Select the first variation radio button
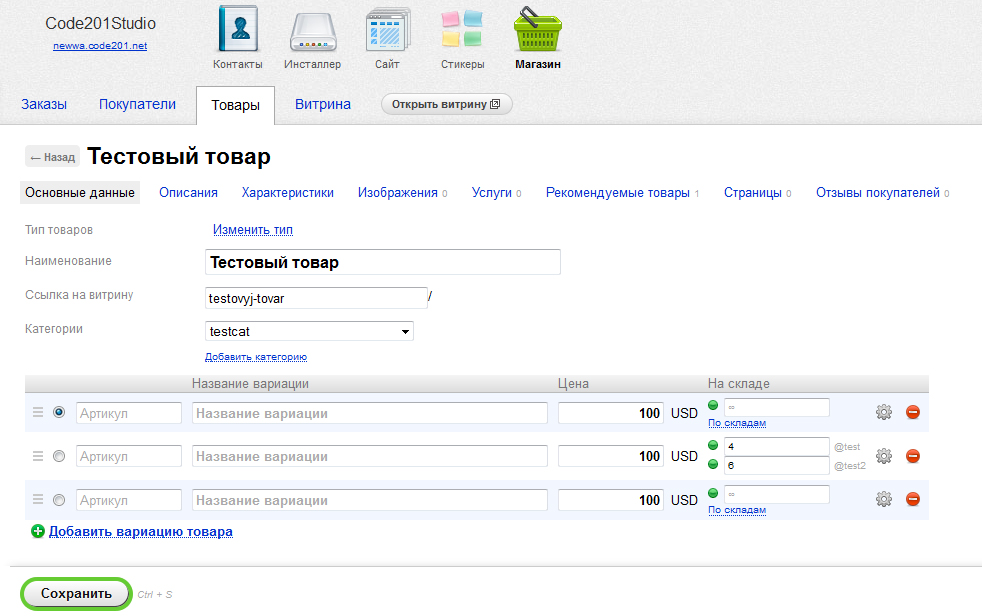The height and width of the screenshot is (616, 982). 59,412
